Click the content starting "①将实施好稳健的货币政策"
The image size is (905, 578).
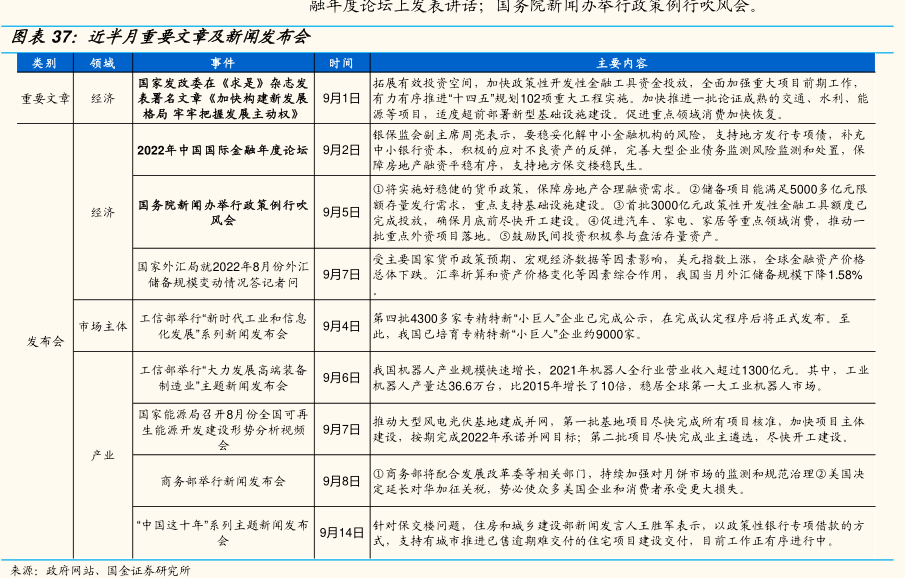pyautogui.click(x=620, y=212)
